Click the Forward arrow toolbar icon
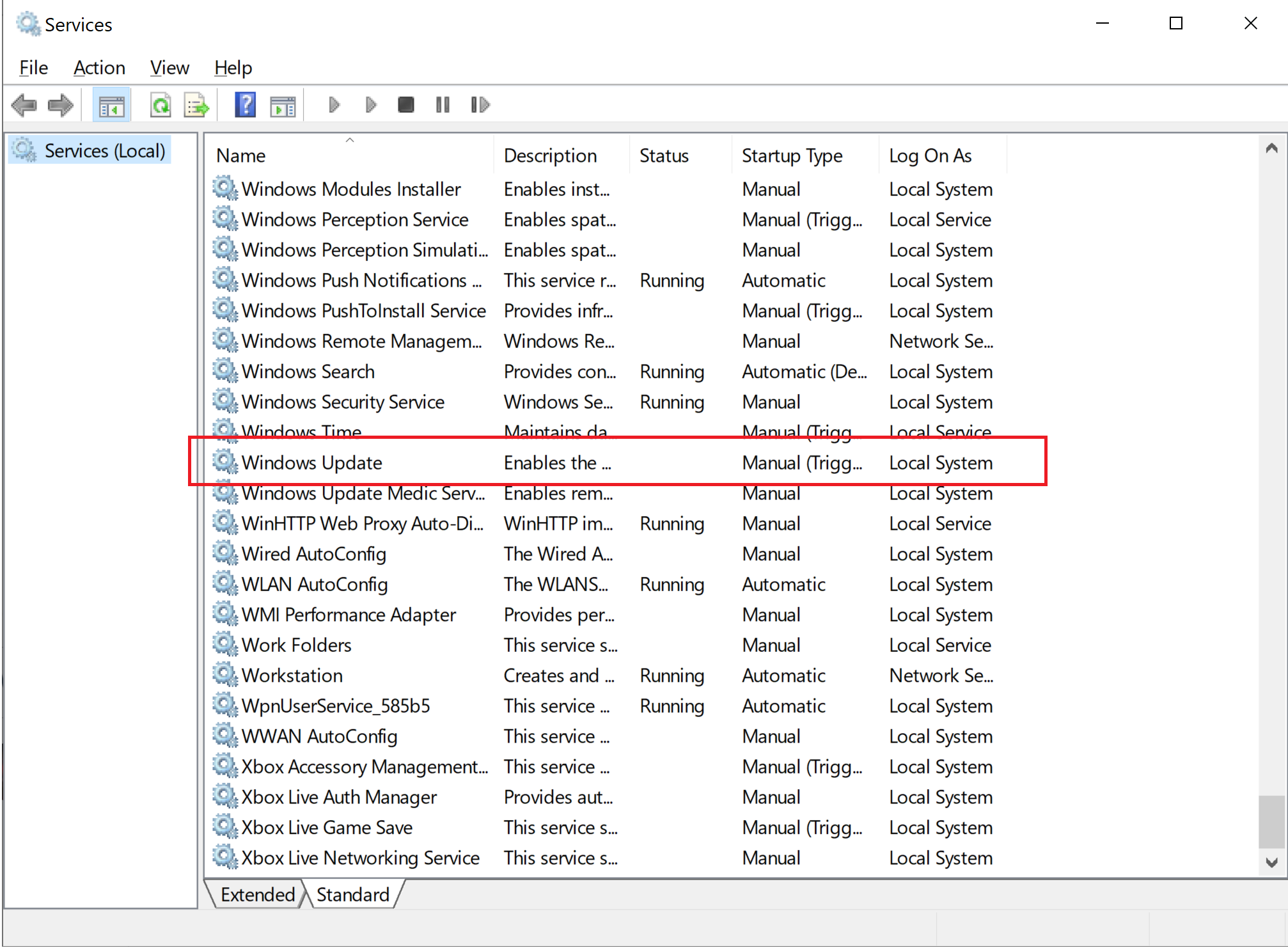The image size is (1288, 948). pos(61,105)
